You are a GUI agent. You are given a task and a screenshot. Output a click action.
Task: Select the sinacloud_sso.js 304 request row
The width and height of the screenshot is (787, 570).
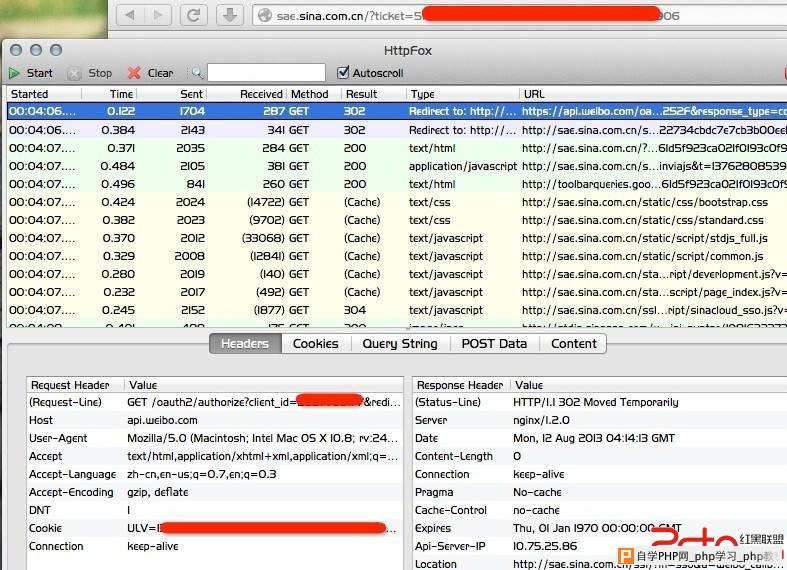coord(397,310)
